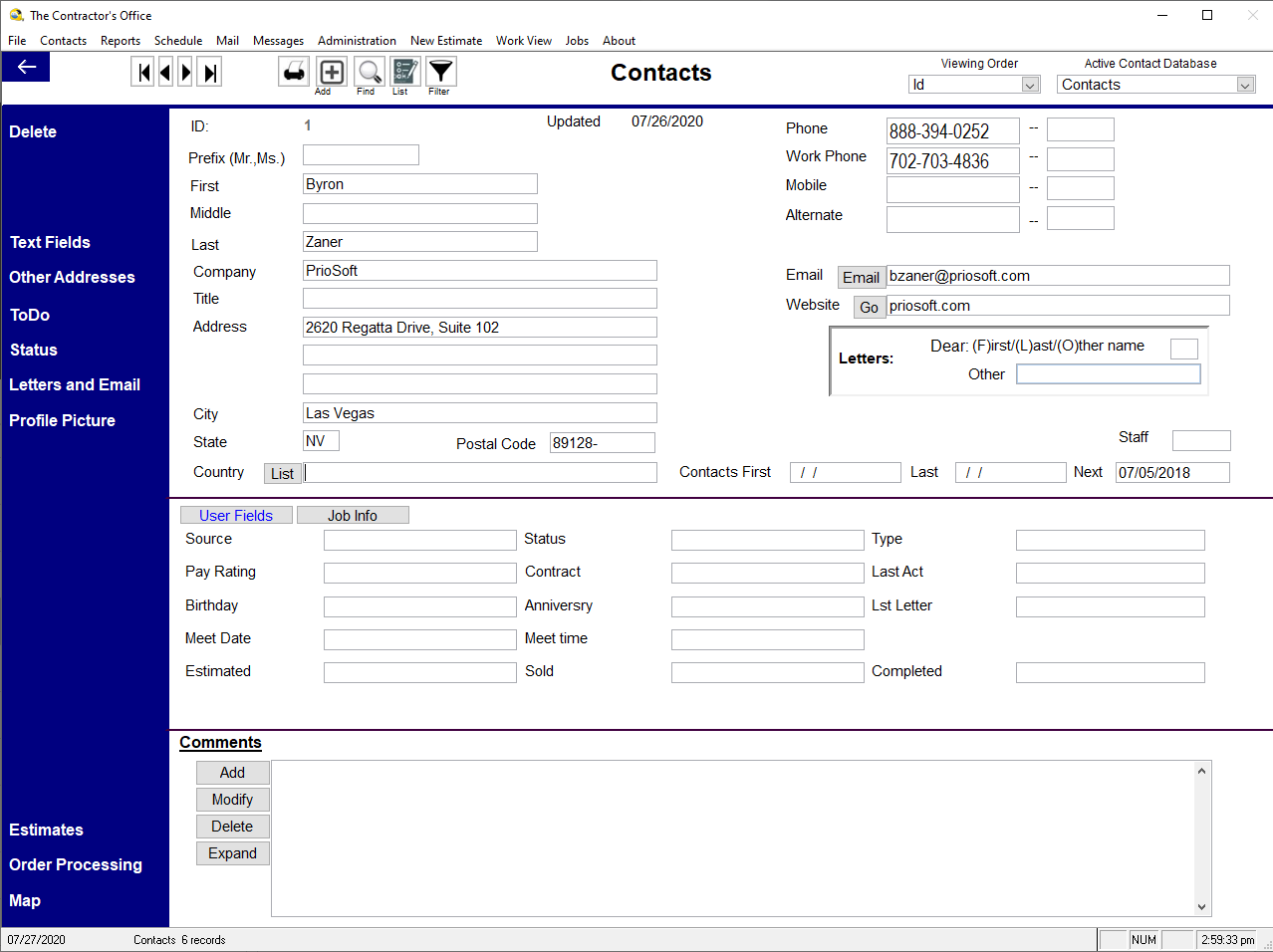Add a new contact with plus icon
This screenshot has height=952, width=1273.
pyautogui.click(x=332, y=72)
